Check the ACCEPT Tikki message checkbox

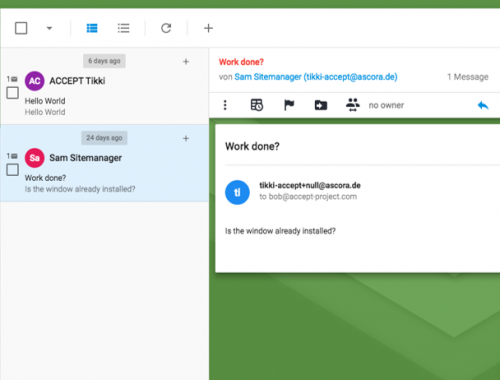coord(12,93)
